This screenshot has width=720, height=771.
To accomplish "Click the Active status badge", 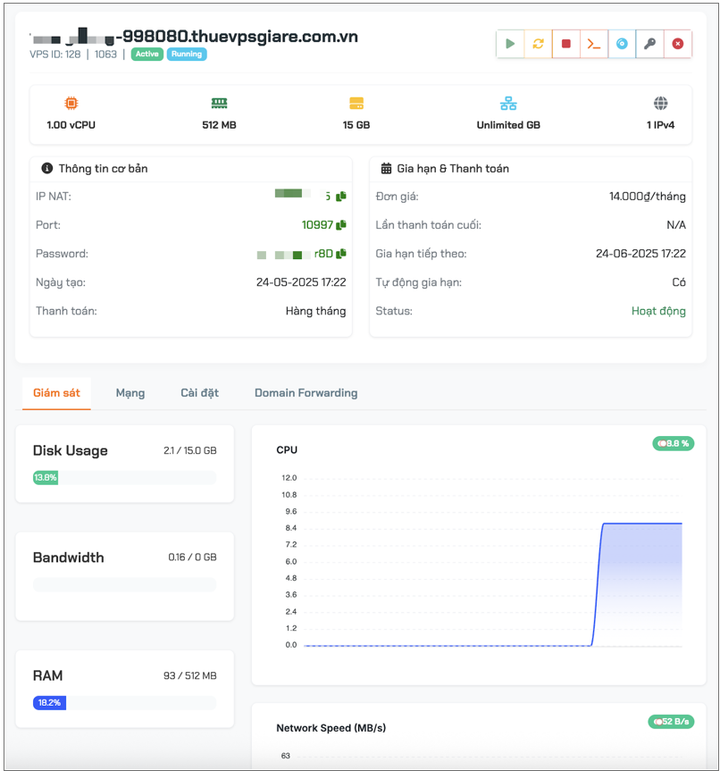I will (147, 54).
